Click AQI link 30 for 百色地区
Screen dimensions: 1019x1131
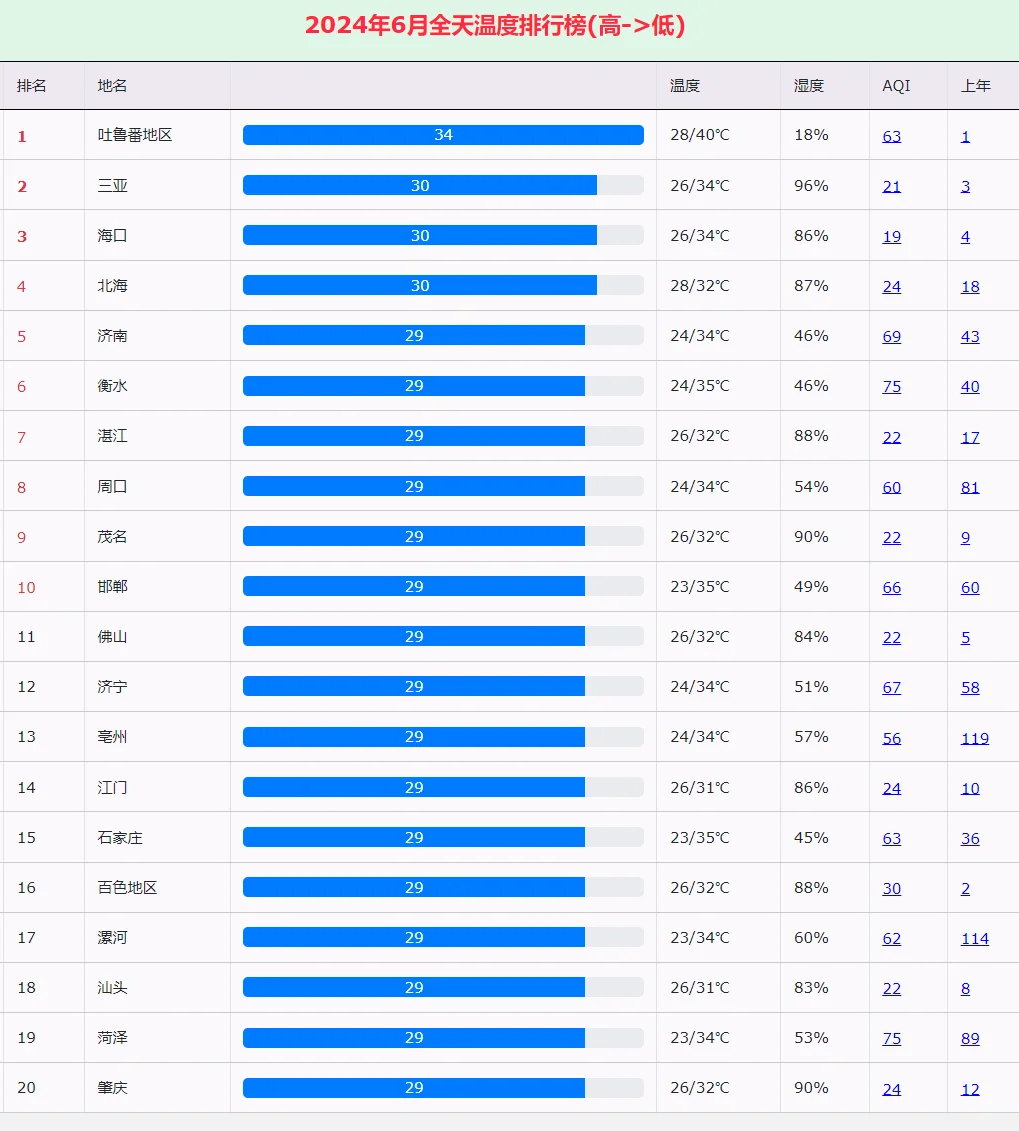click(x=891, y=889)
